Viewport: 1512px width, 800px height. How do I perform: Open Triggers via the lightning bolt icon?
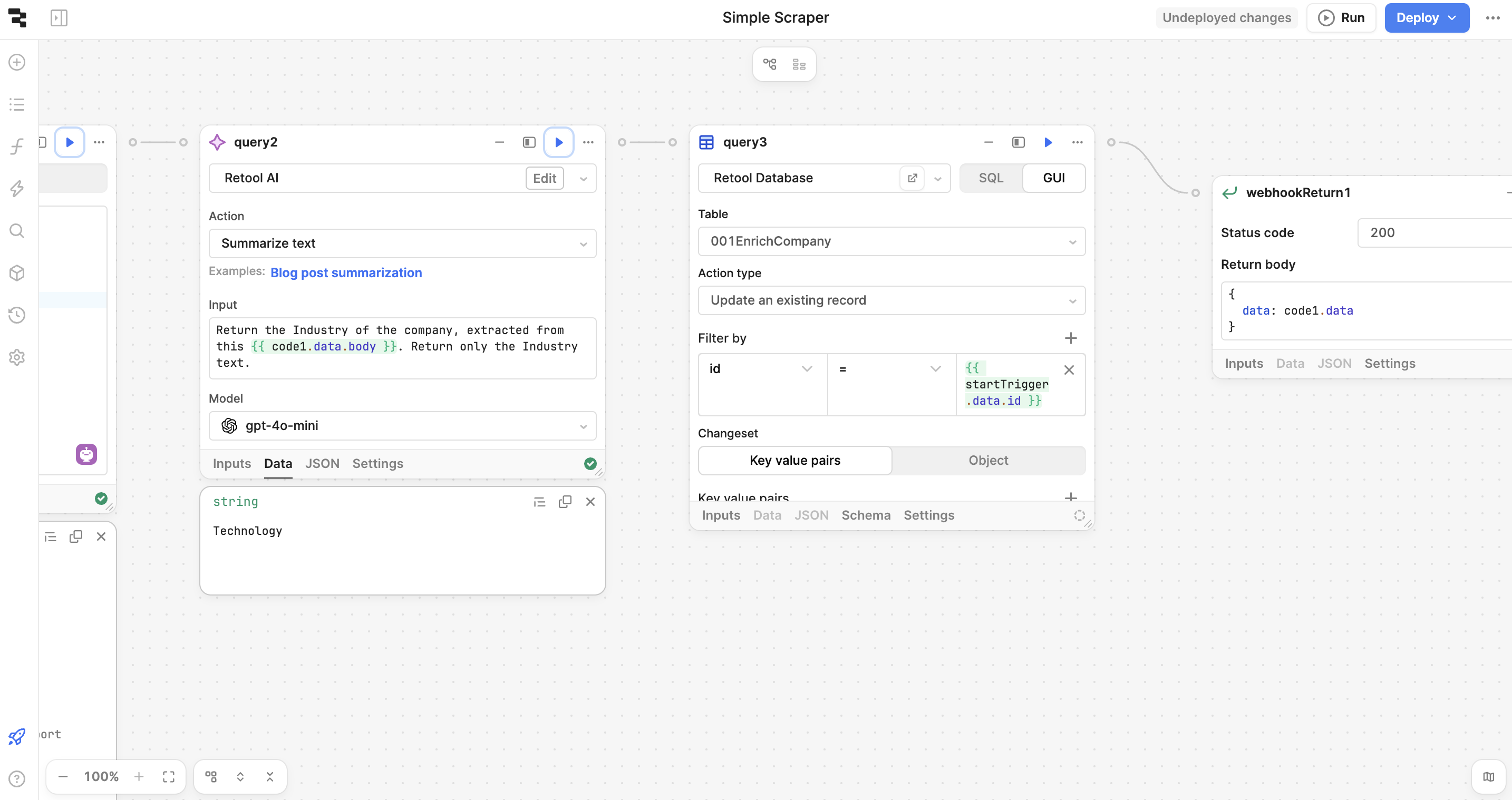(16, 189)
